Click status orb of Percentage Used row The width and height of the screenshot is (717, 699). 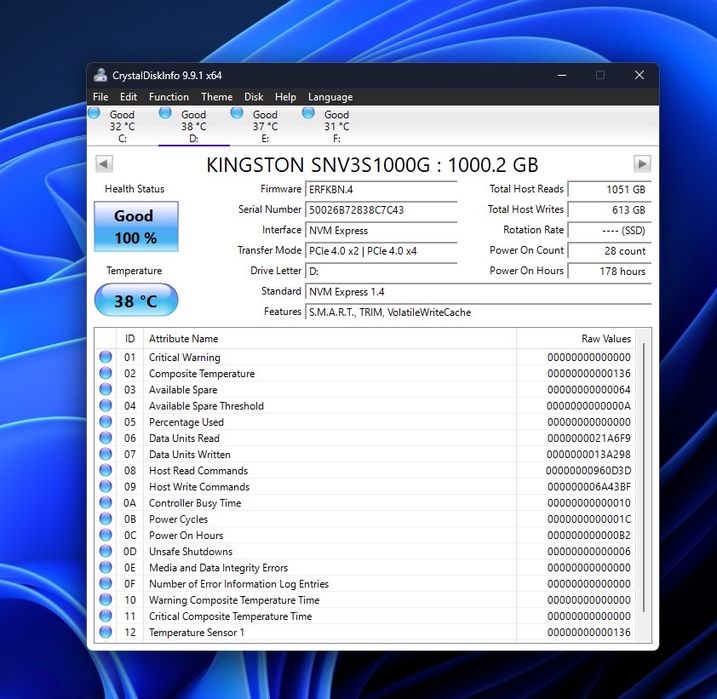click(106, 422)
